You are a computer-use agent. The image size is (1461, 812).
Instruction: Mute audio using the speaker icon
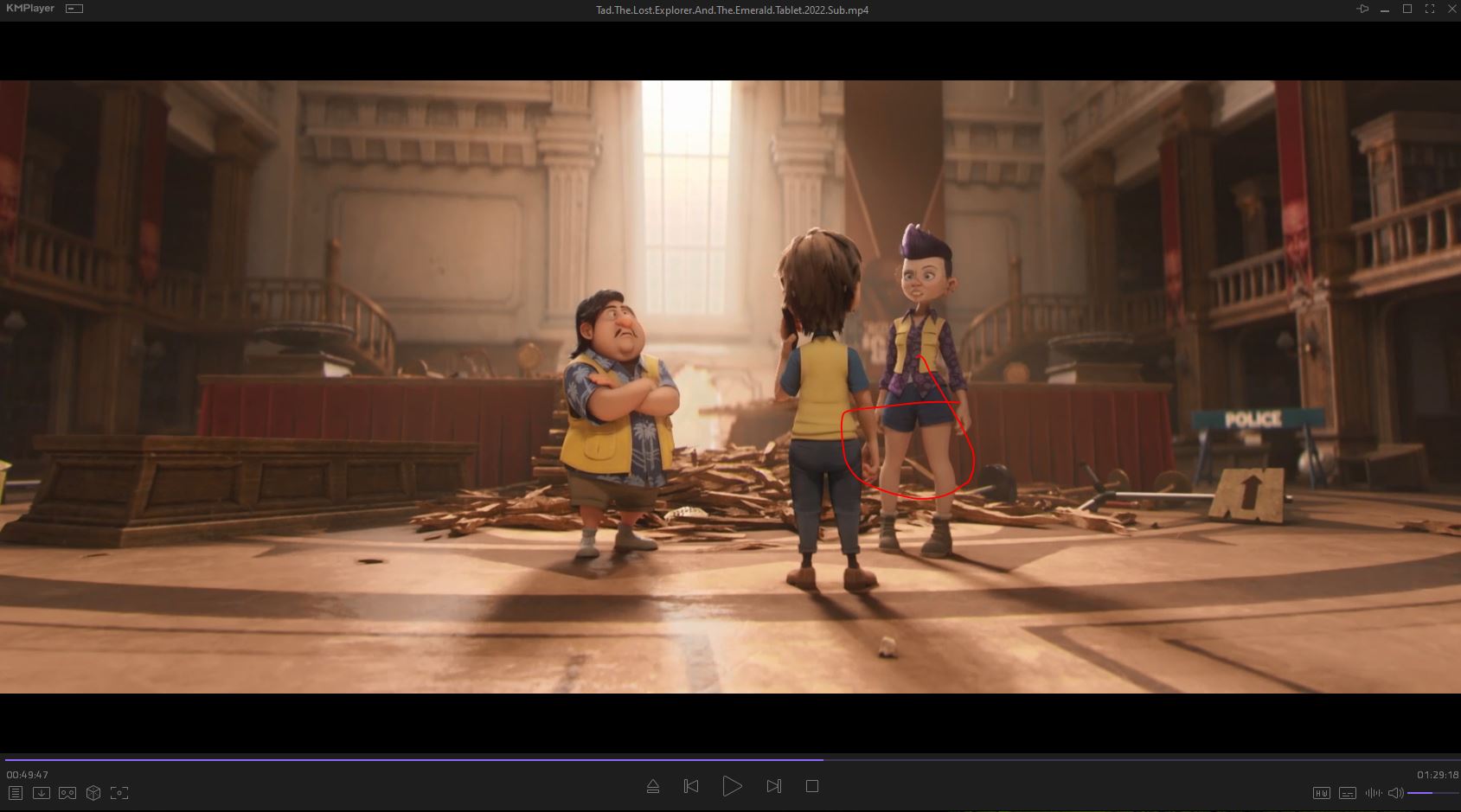tap(1395, 793)
